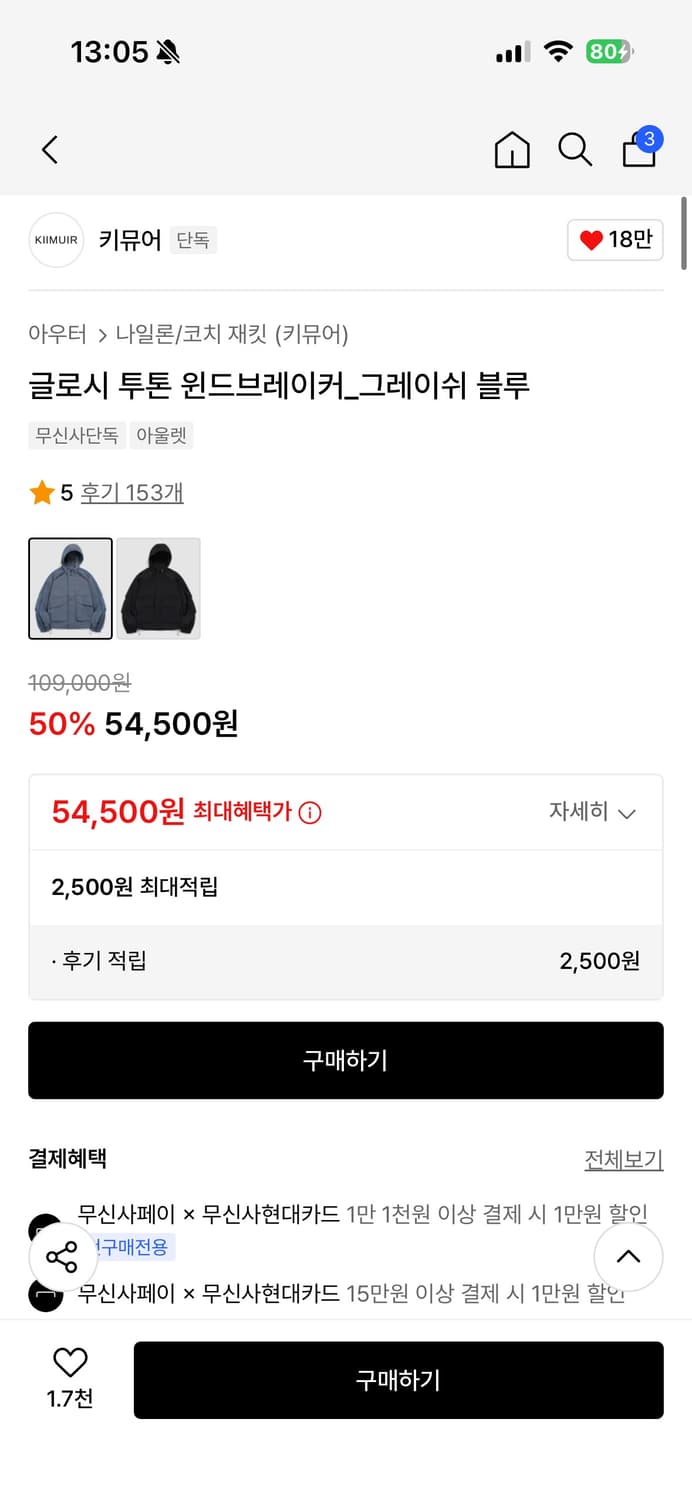This screenshot has width=692, height=1500.
Task: Open the shopping cart with 3 items
Action: [x=638, y=153]
